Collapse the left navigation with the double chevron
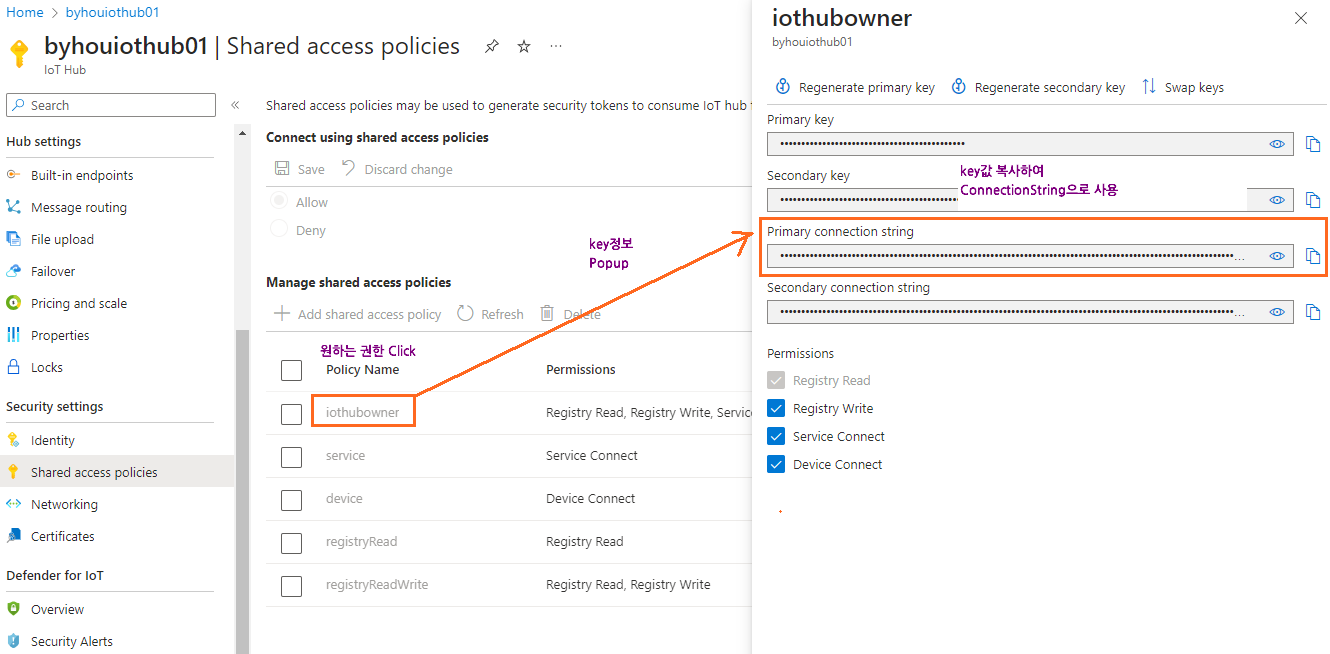Viewport: 1330px width, 654px height. [x=235, y=102]
